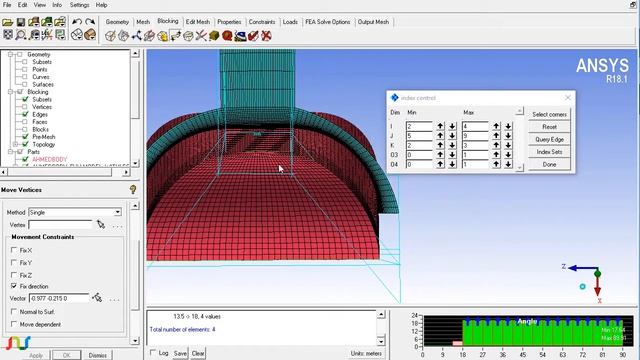
Task: Click the Fit Window icon
Action: click(x=8, y=35)
